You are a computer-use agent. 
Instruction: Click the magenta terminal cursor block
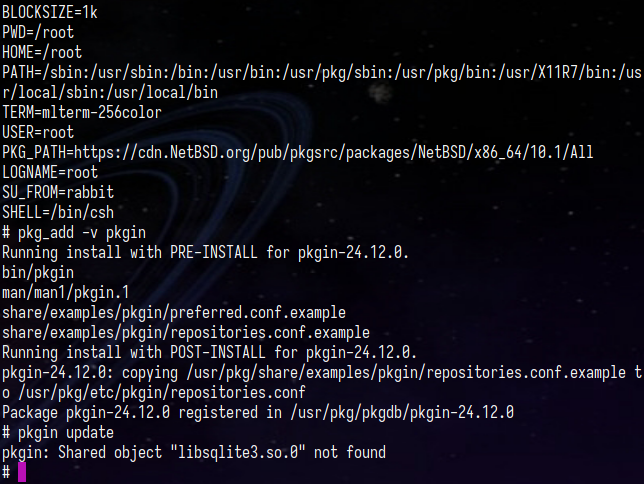[x=22, y=472]
